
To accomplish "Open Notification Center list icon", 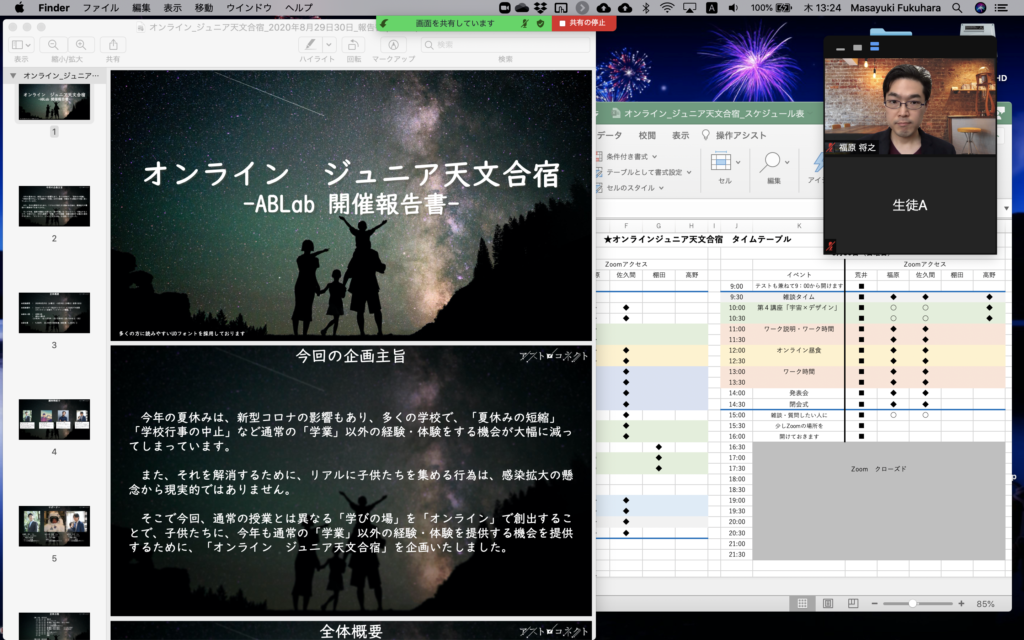I will (1001, 8).
